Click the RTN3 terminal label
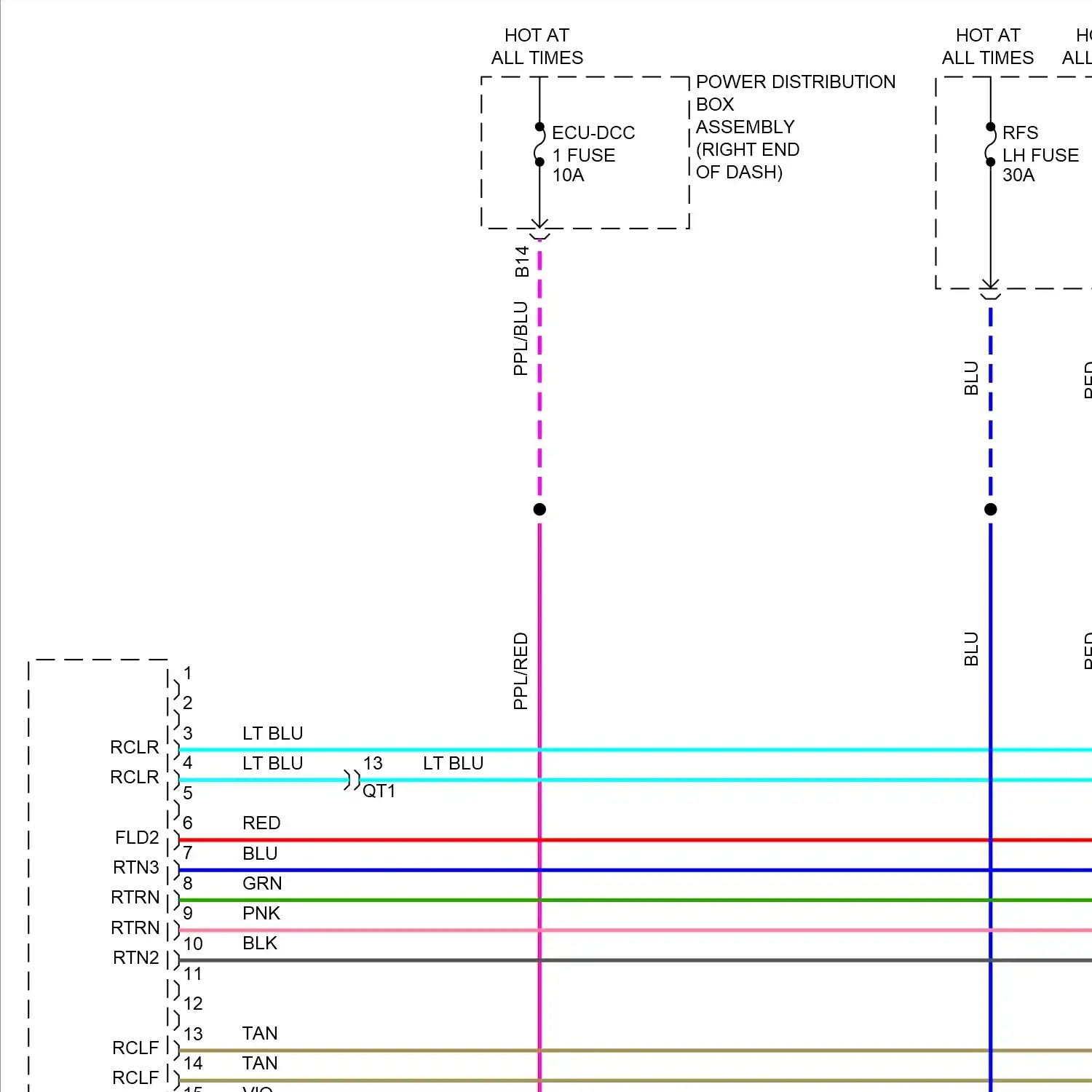 tap(136, 868)
